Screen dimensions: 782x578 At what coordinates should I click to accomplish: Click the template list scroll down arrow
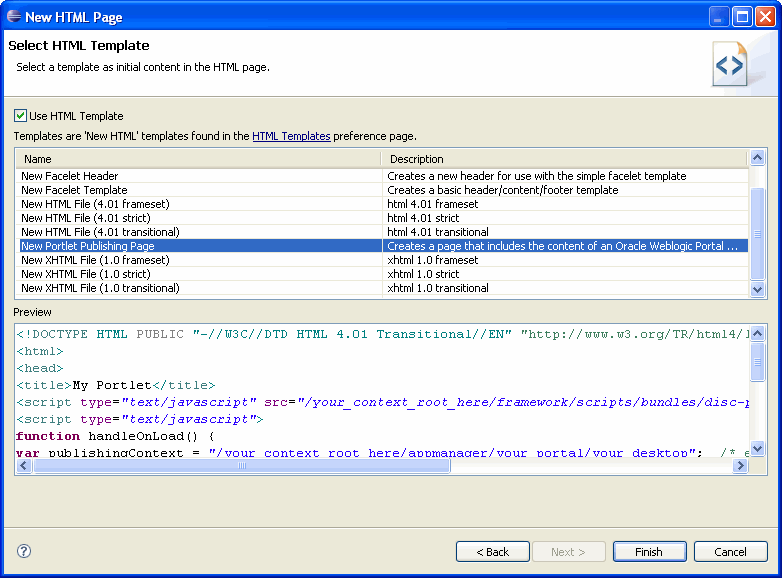(758, 289)
